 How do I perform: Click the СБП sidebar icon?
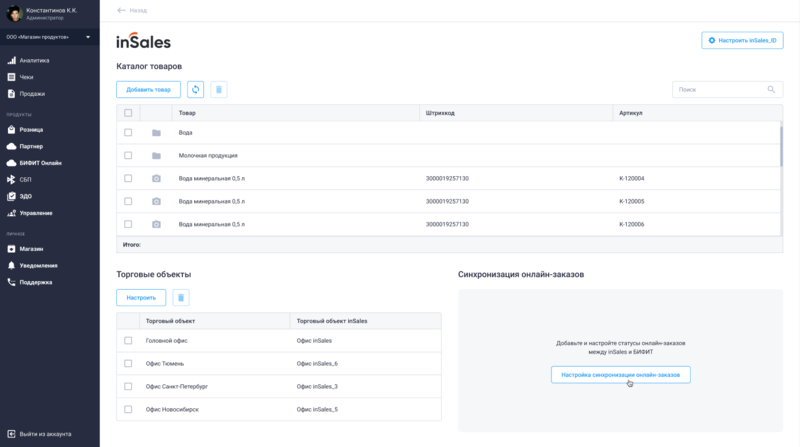coord(11,180)
